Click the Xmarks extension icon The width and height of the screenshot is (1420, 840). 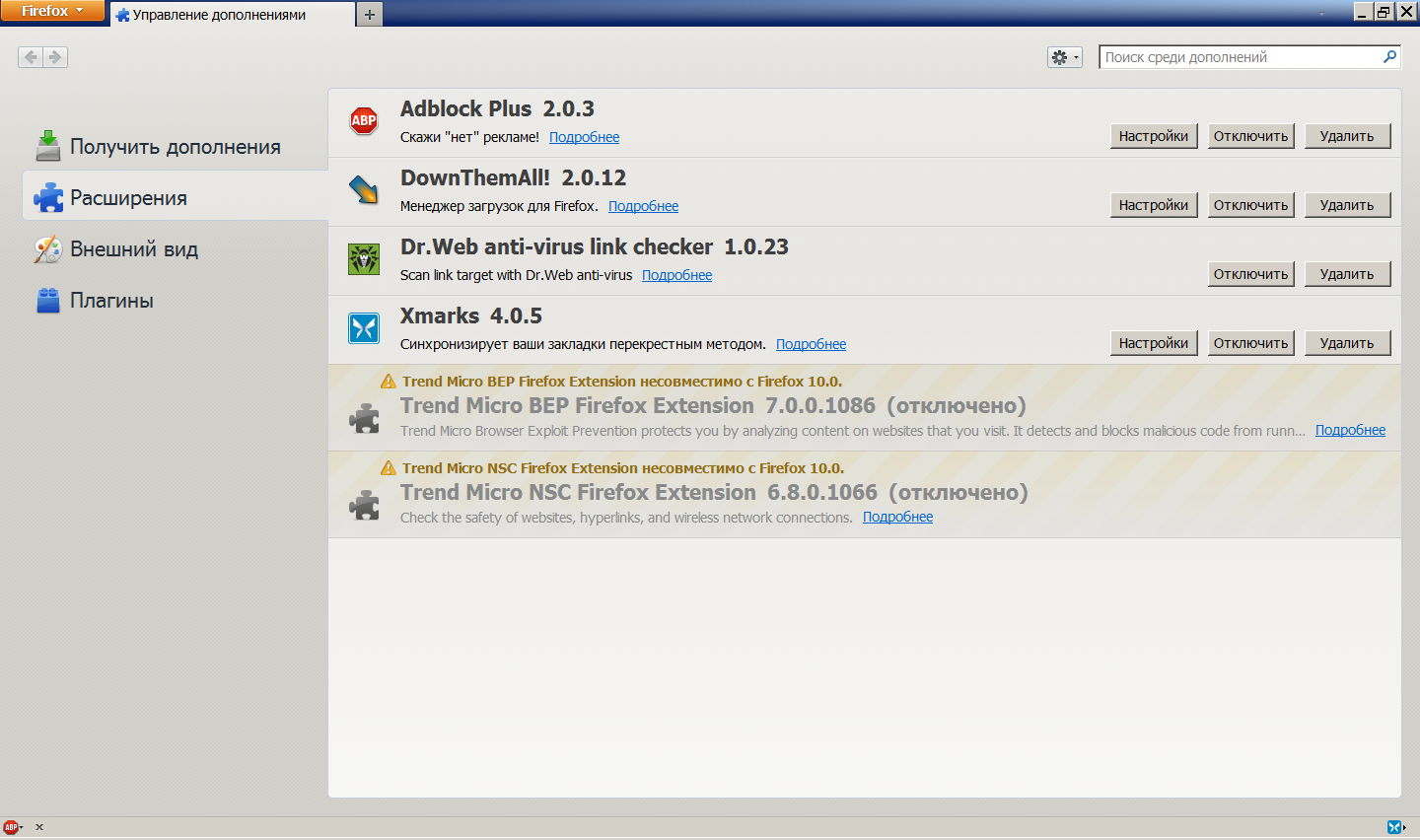364,328
